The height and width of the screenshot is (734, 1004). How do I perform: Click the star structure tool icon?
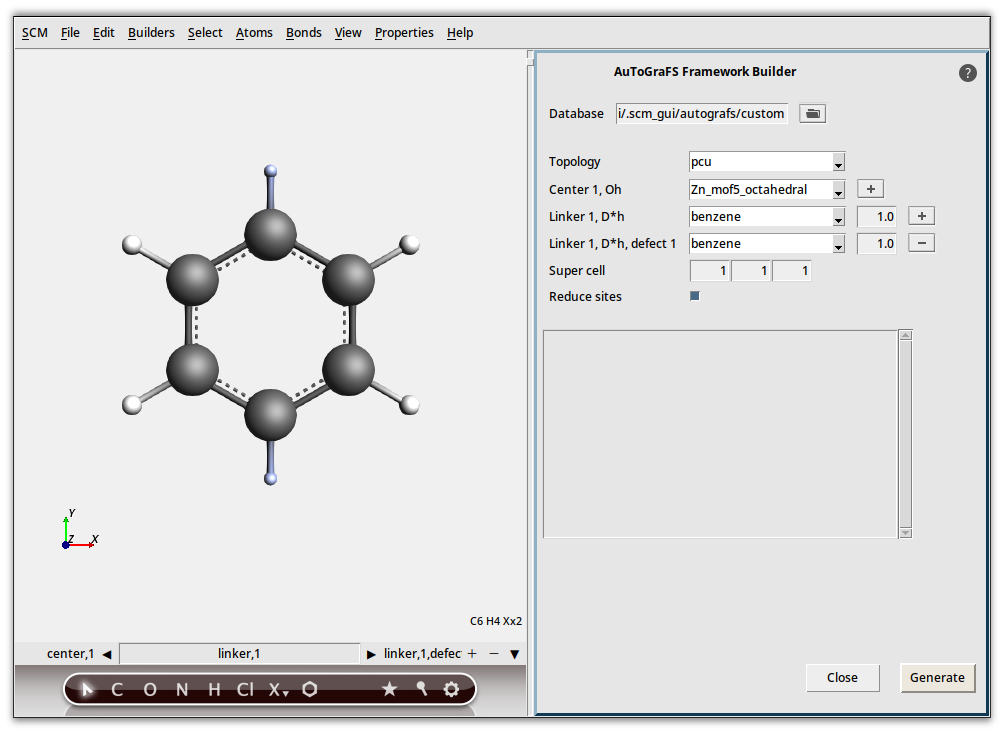390,689
